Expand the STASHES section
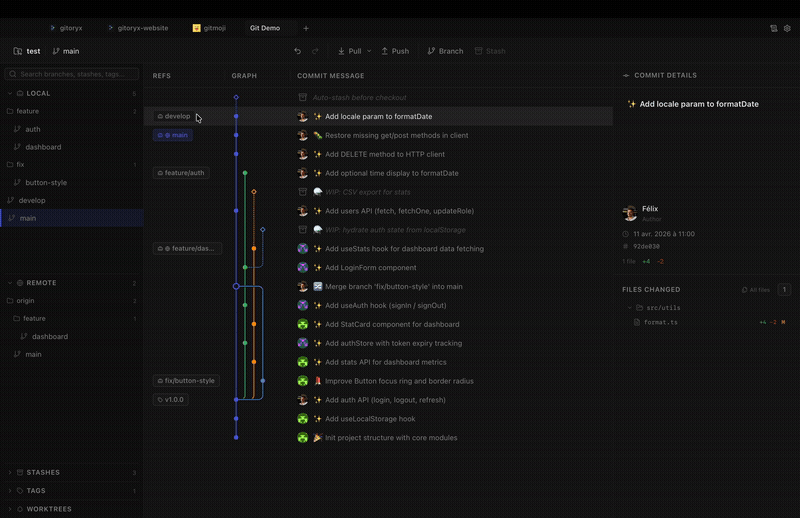The image size is (800, 518). pyautogui.click(x=71, y=473)
